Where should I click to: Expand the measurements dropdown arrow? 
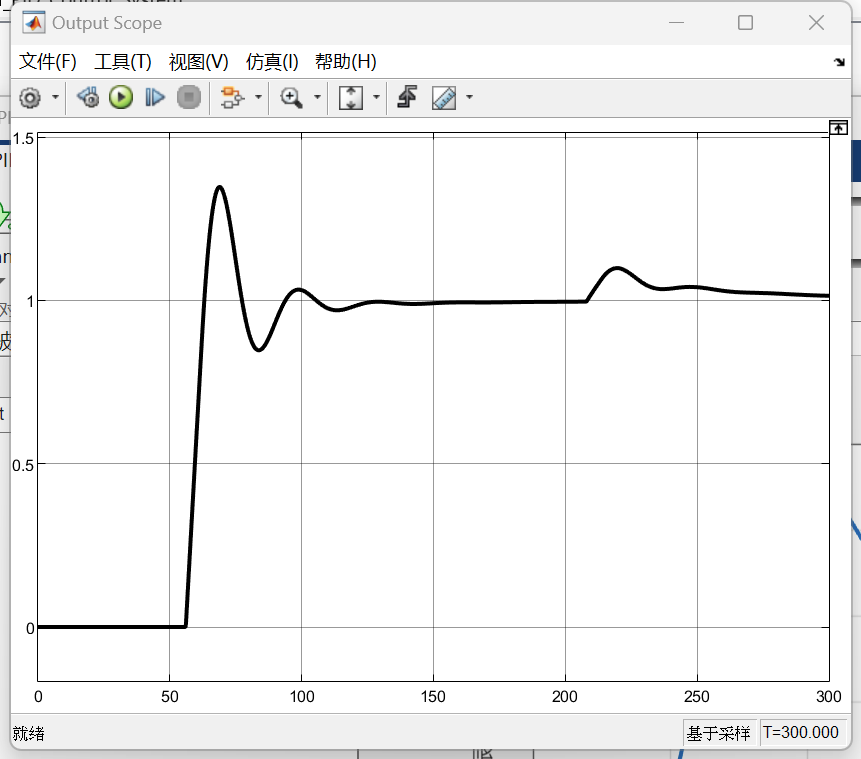click(x=469, y=97)
